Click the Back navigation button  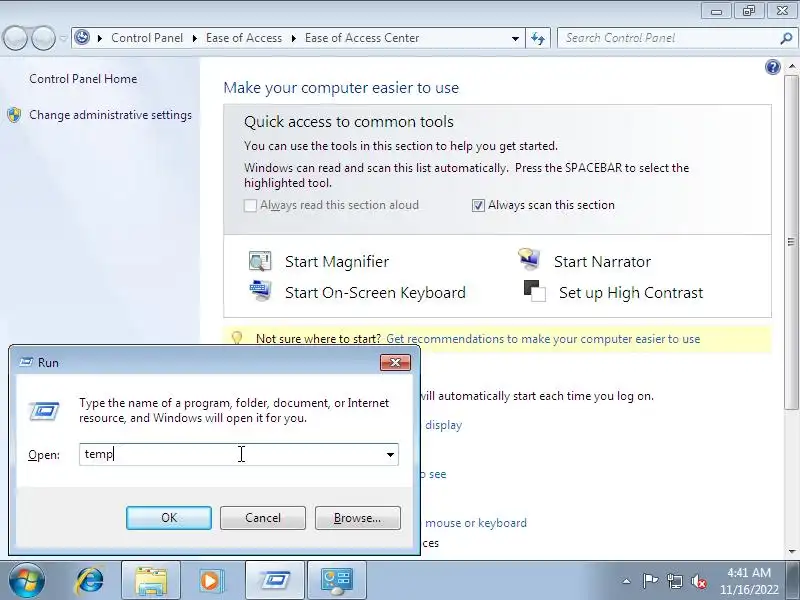[15, 38]
